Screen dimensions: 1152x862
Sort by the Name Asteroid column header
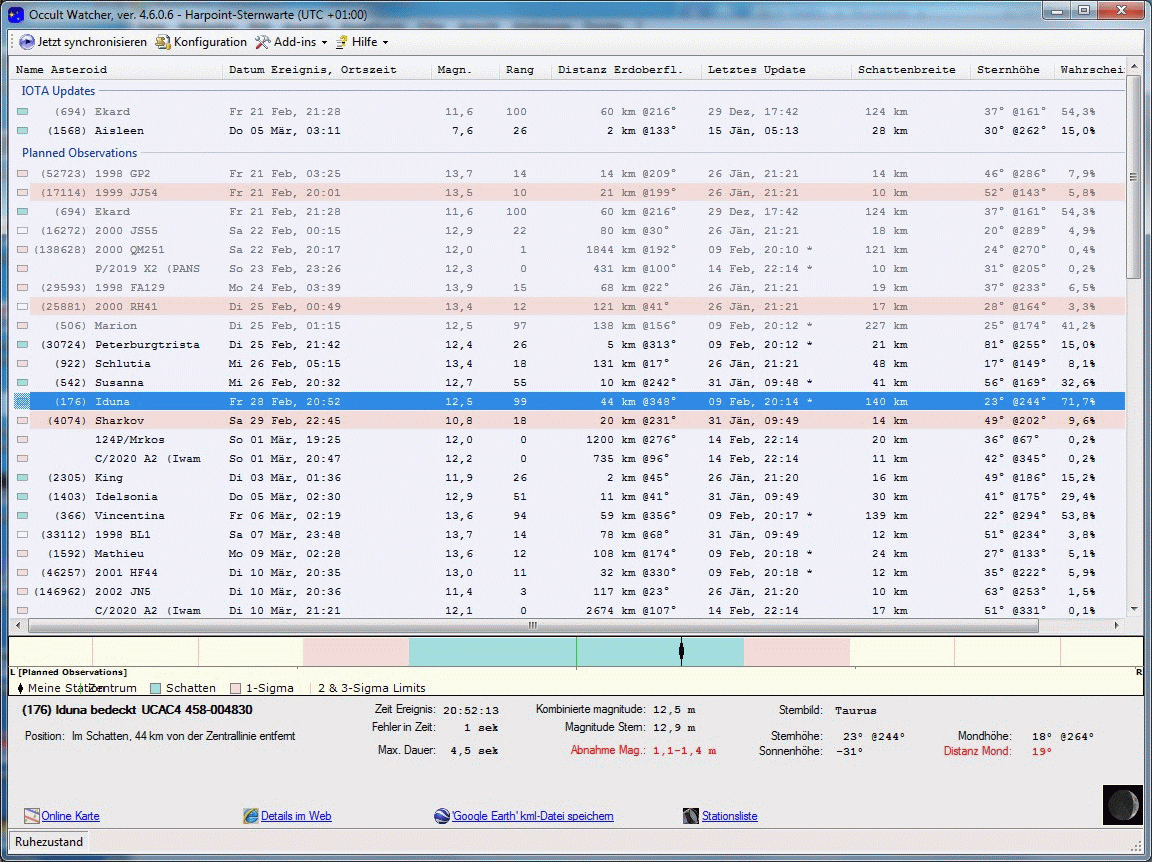[x=62, y=70]
